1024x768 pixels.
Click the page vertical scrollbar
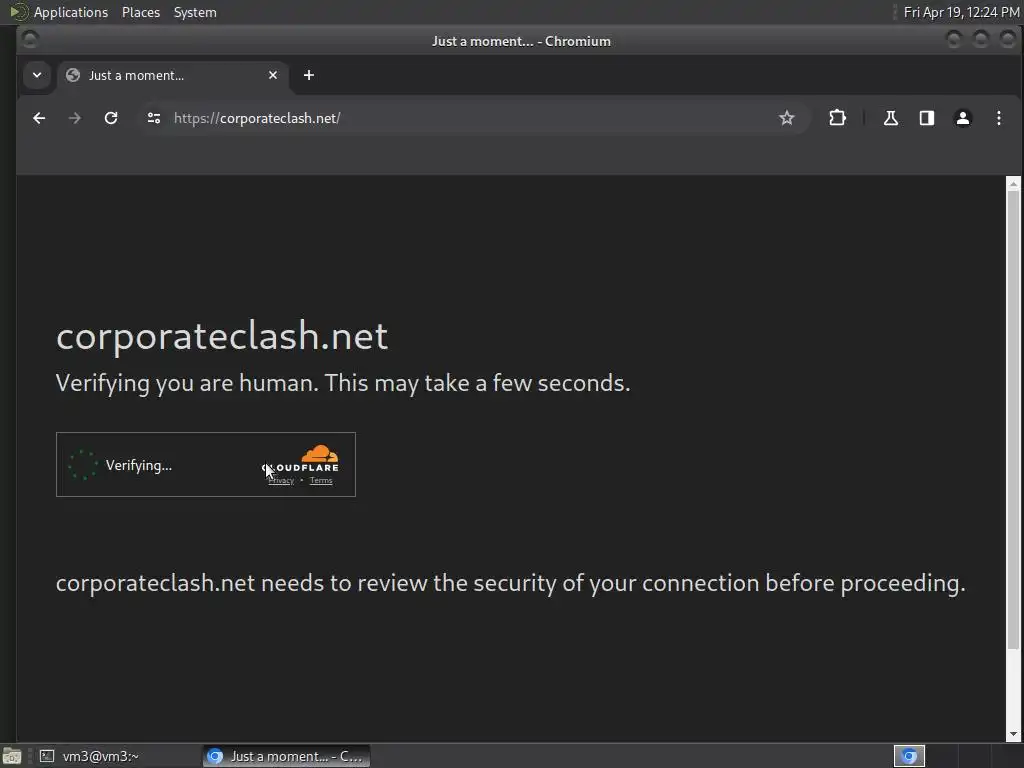1013,418
